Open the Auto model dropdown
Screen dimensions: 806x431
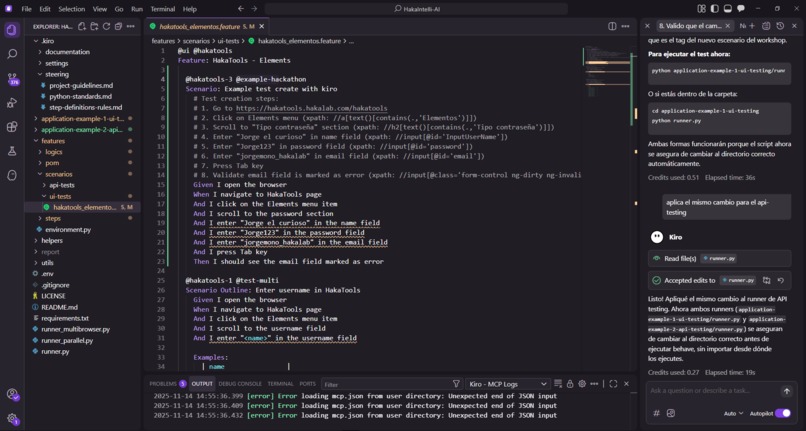[734, 413]
